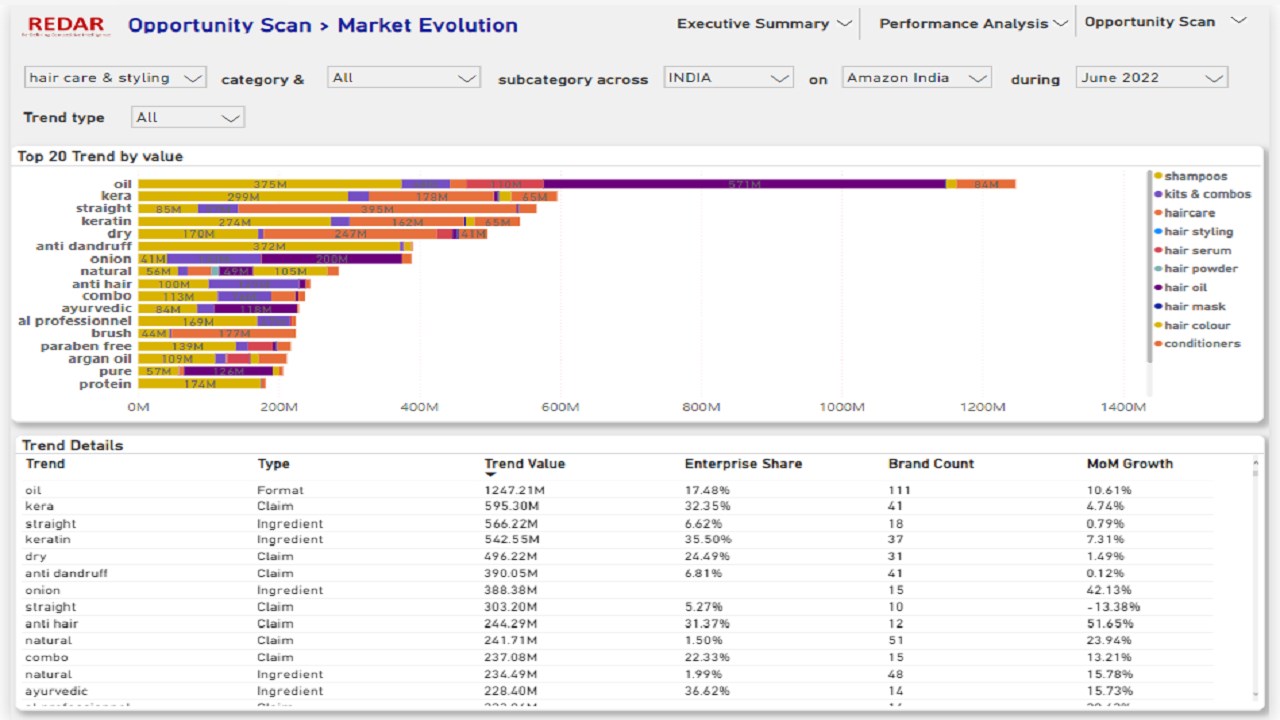
Task: Sort table by Trend Value column
Action: click(525, 464)
